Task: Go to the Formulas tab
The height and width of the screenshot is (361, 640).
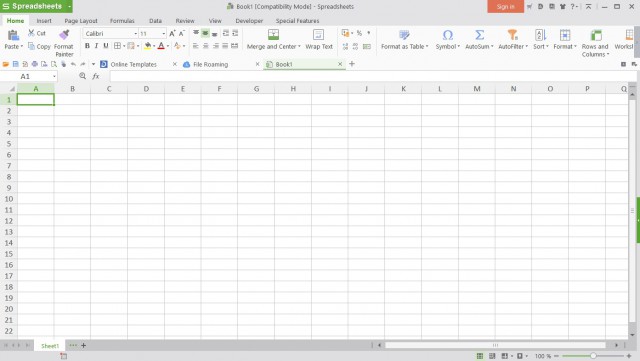Action: (x=122, y=21)
